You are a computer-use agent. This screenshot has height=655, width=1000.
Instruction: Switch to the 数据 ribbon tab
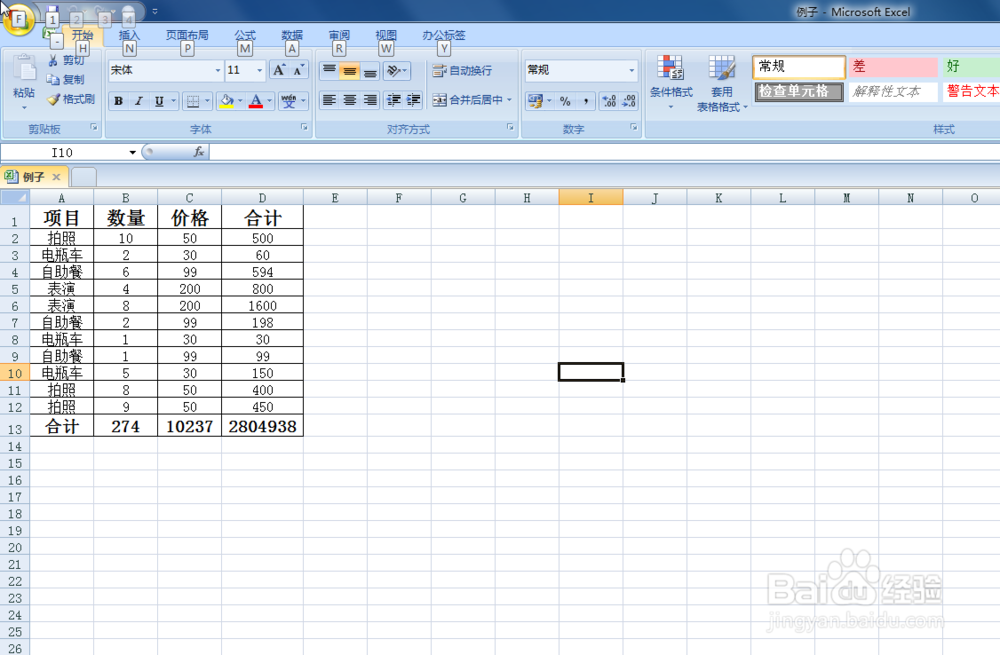tap(292, 36)
